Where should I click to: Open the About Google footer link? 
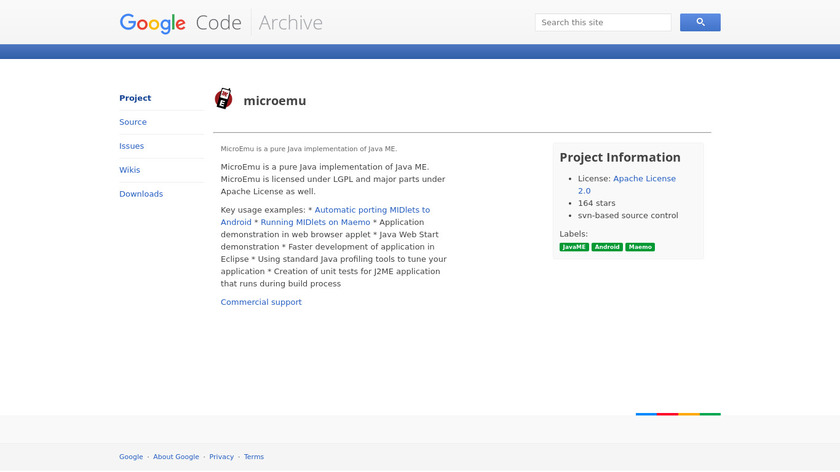click(x=176, y=457)
